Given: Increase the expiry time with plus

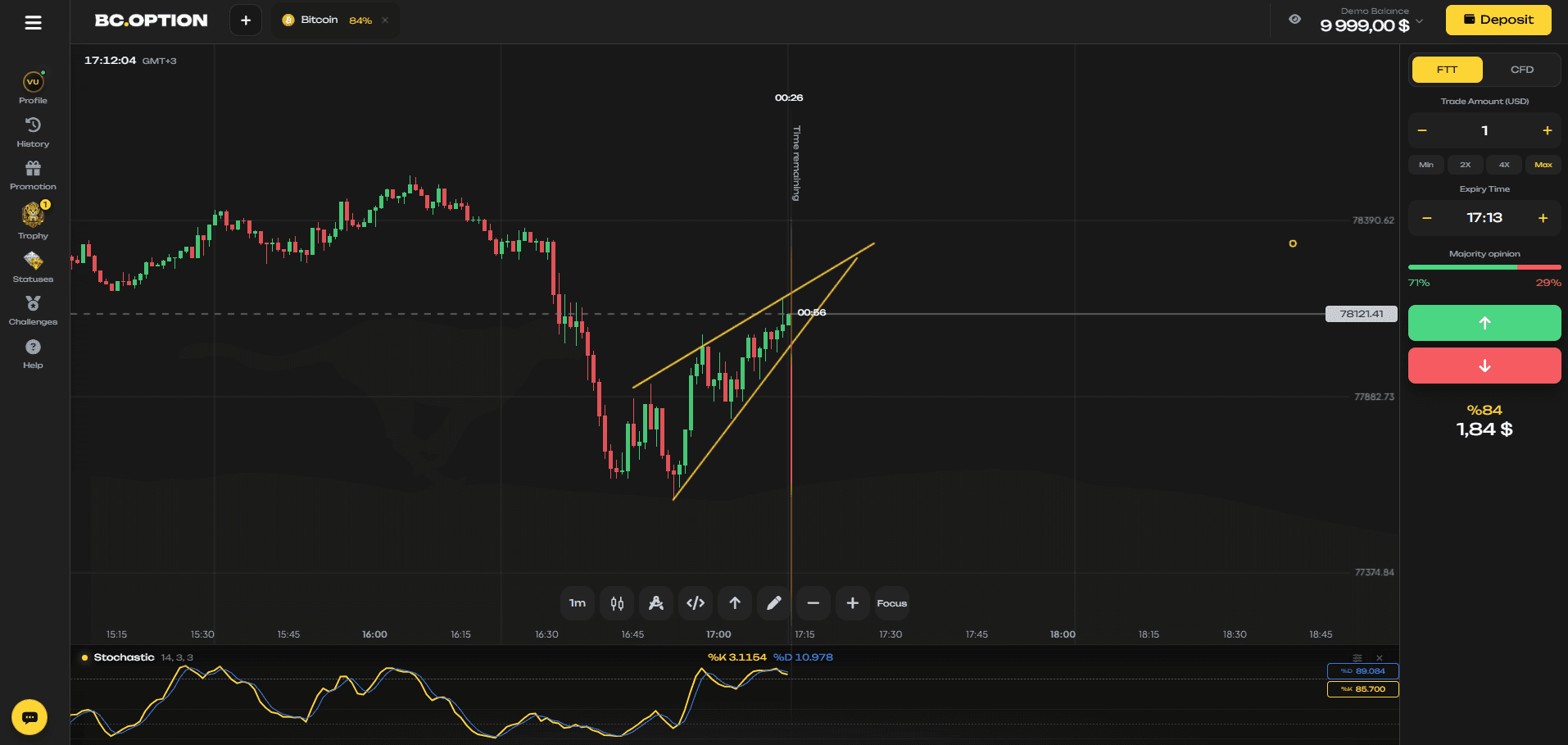Looking at the screenshot, I should pos(1543,218).
